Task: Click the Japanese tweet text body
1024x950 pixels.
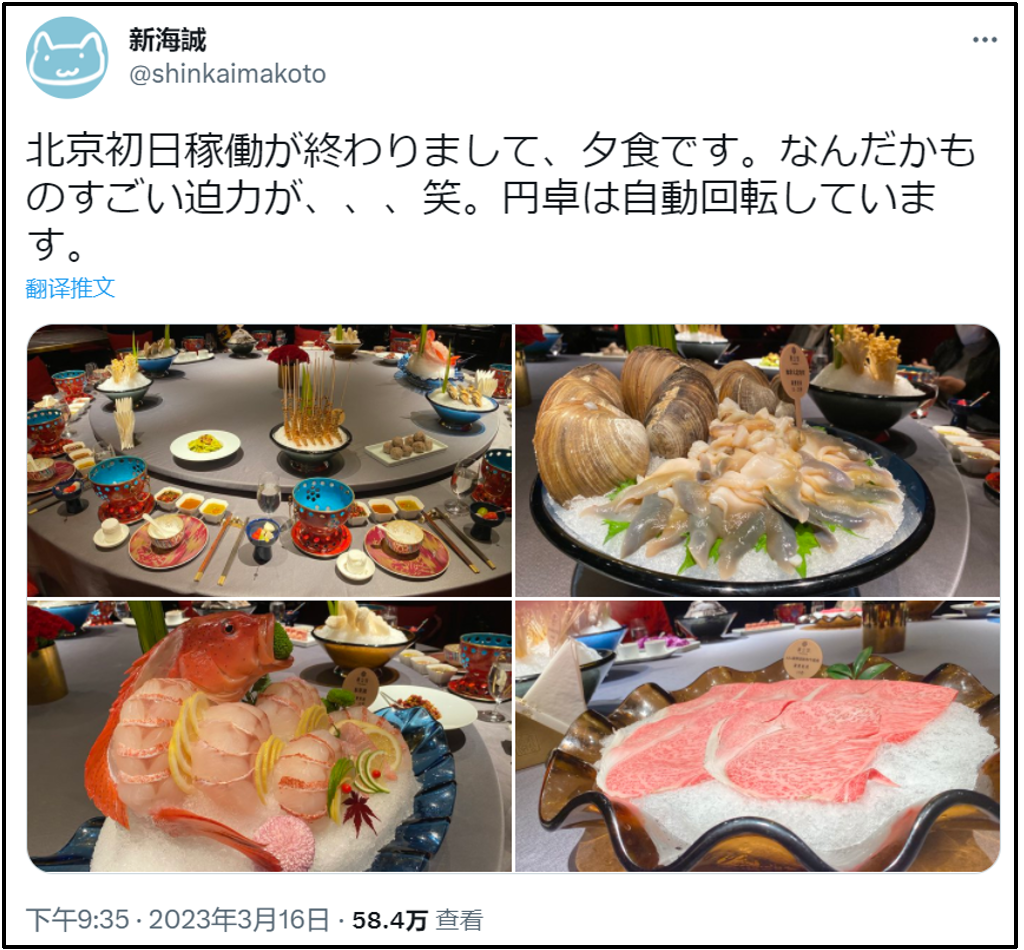Action: 500,197
